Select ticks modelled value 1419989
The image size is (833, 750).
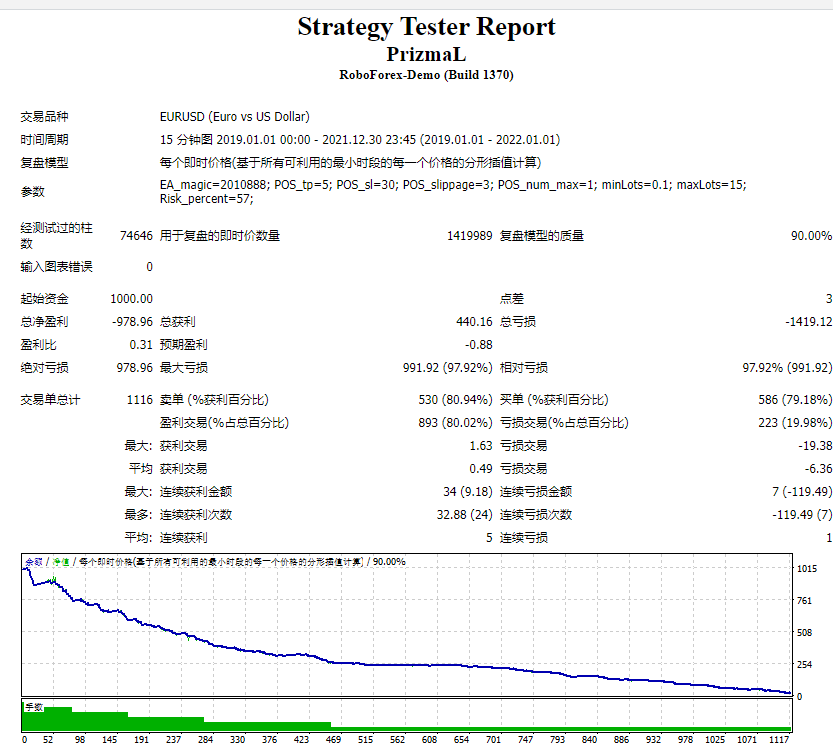point(470,236)
